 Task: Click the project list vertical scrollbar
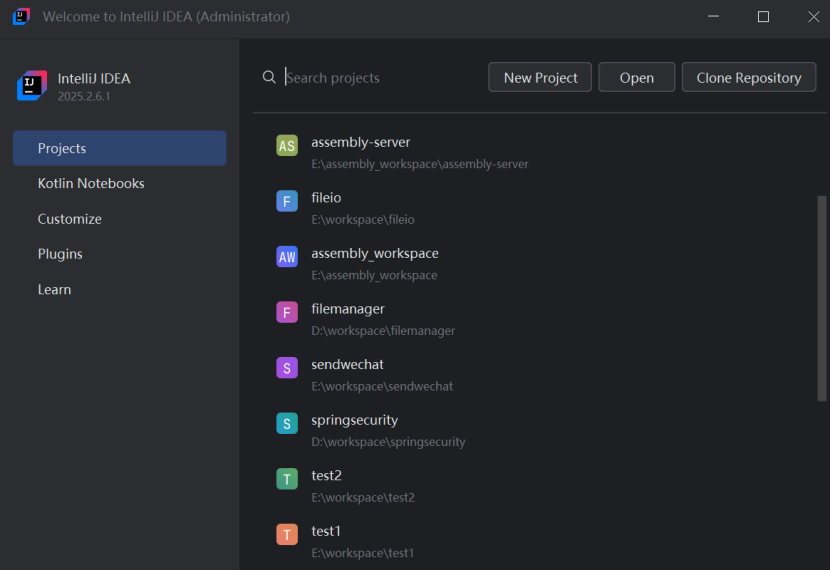coord(822,298)
